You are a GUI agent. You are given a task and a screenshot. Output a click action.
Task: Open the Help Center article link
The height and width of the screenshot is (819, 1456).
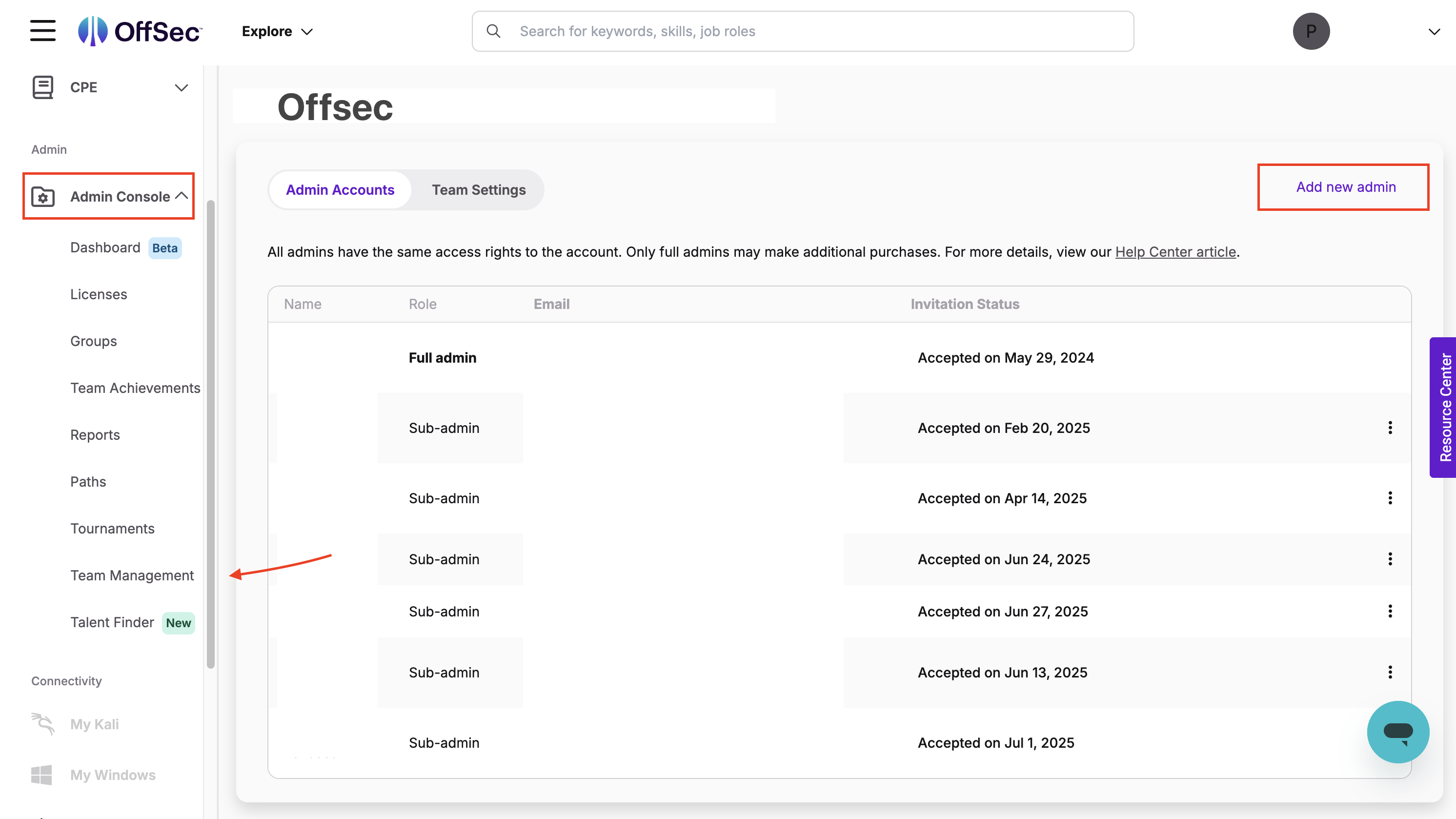(x=1174, y=251)
